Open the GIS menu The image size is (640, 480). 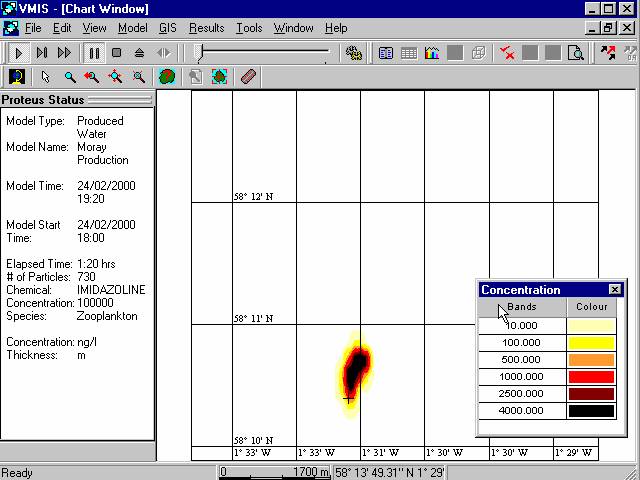click(168, 28)
